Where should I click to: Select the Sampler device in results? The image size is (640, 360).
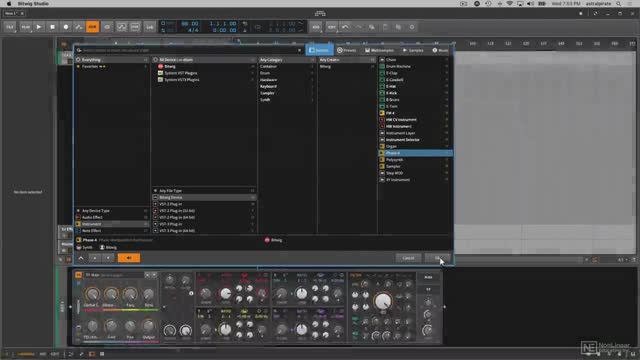tap(415, 166)
